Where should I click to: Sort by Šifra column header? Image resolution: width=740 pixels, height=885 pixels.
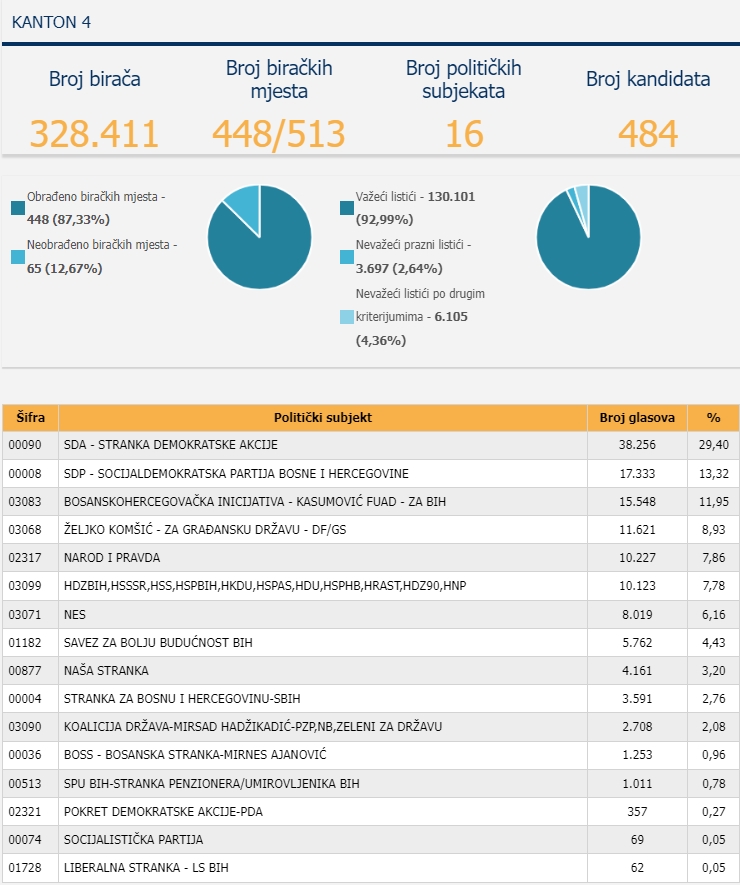(x=30, y=418)
